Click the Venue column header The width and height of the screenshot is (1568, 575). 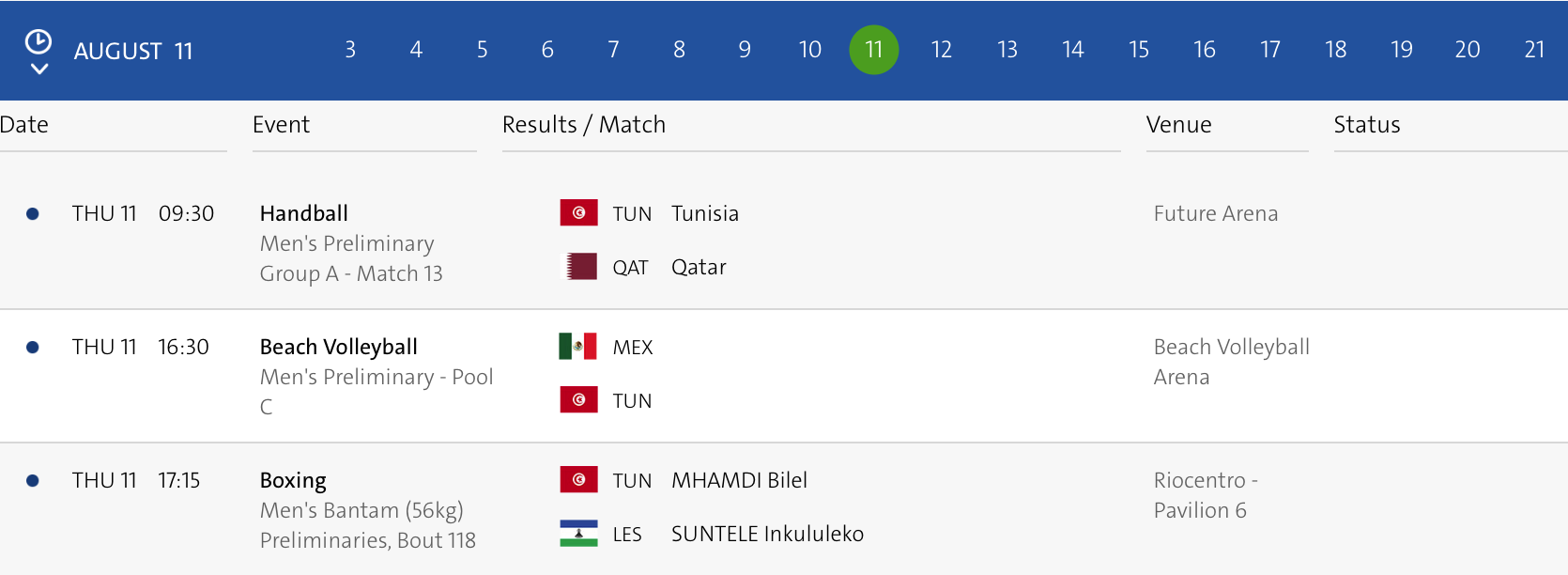pyautogui.click(x=1178, y=125)
